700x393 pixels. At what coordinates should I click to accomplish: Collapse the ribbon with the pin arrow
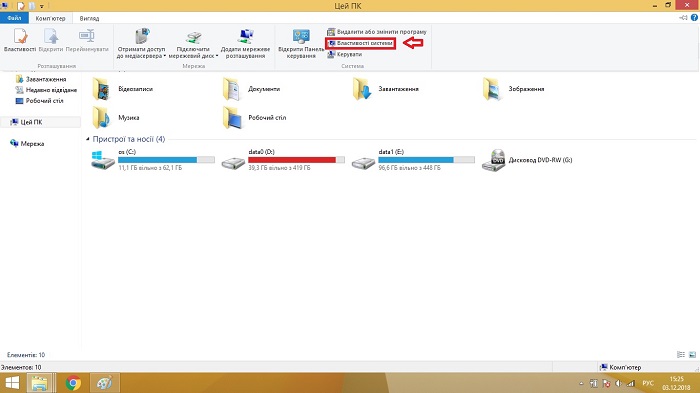683,18
